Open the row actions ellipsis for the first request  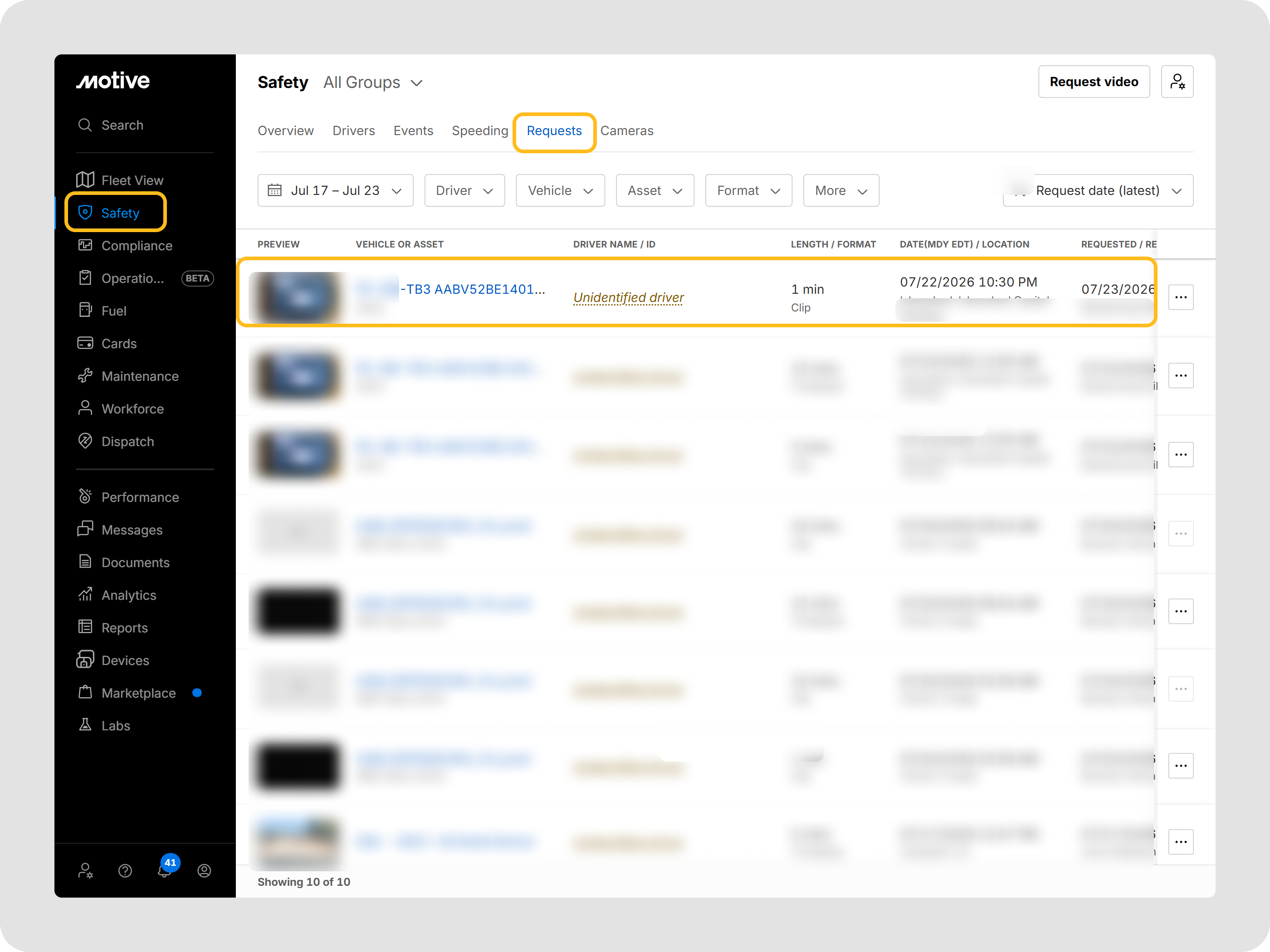click(1181, 297)
